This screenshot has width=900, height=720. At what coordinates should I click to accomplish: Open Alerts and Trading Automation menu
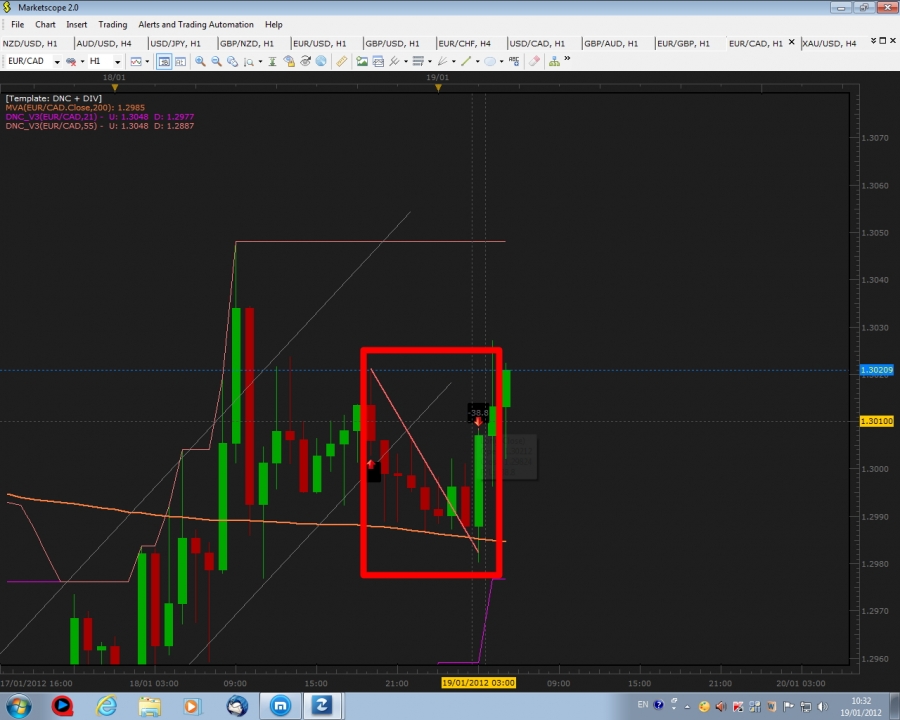point(195,24)
